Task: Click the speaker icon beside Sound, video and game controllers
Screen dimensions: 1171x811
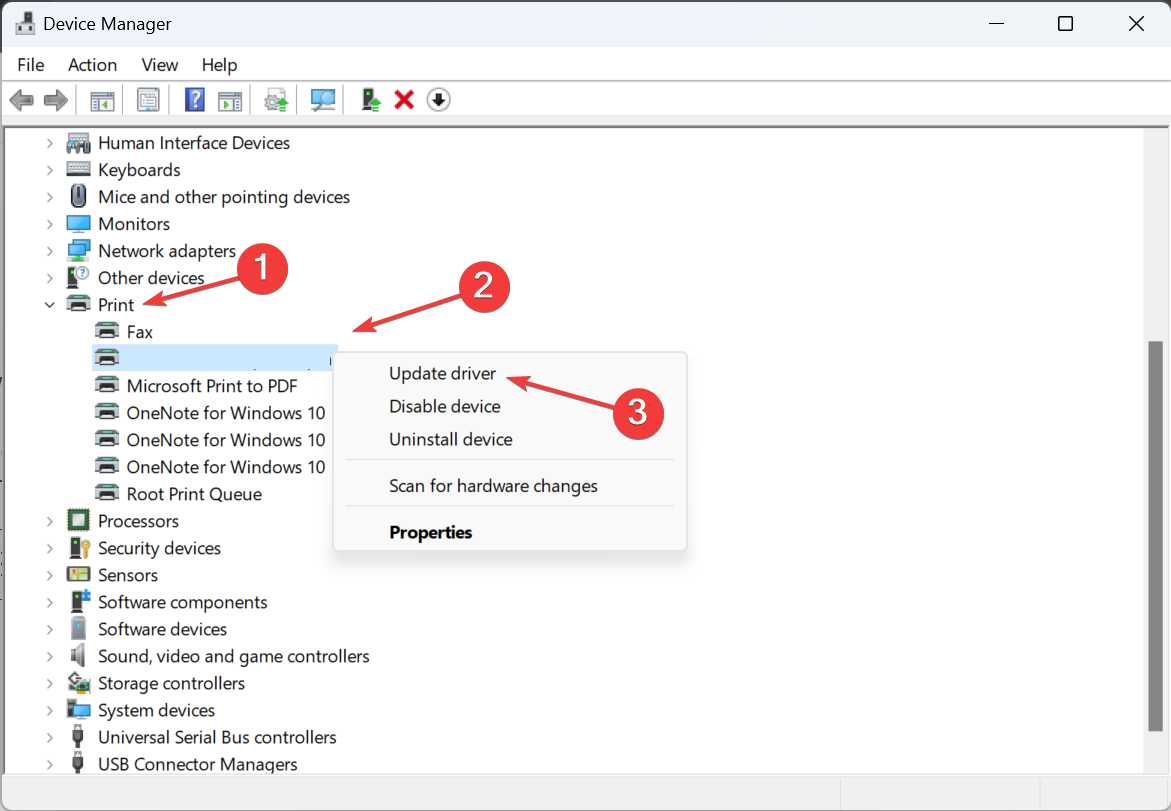Action: (78, 656)
